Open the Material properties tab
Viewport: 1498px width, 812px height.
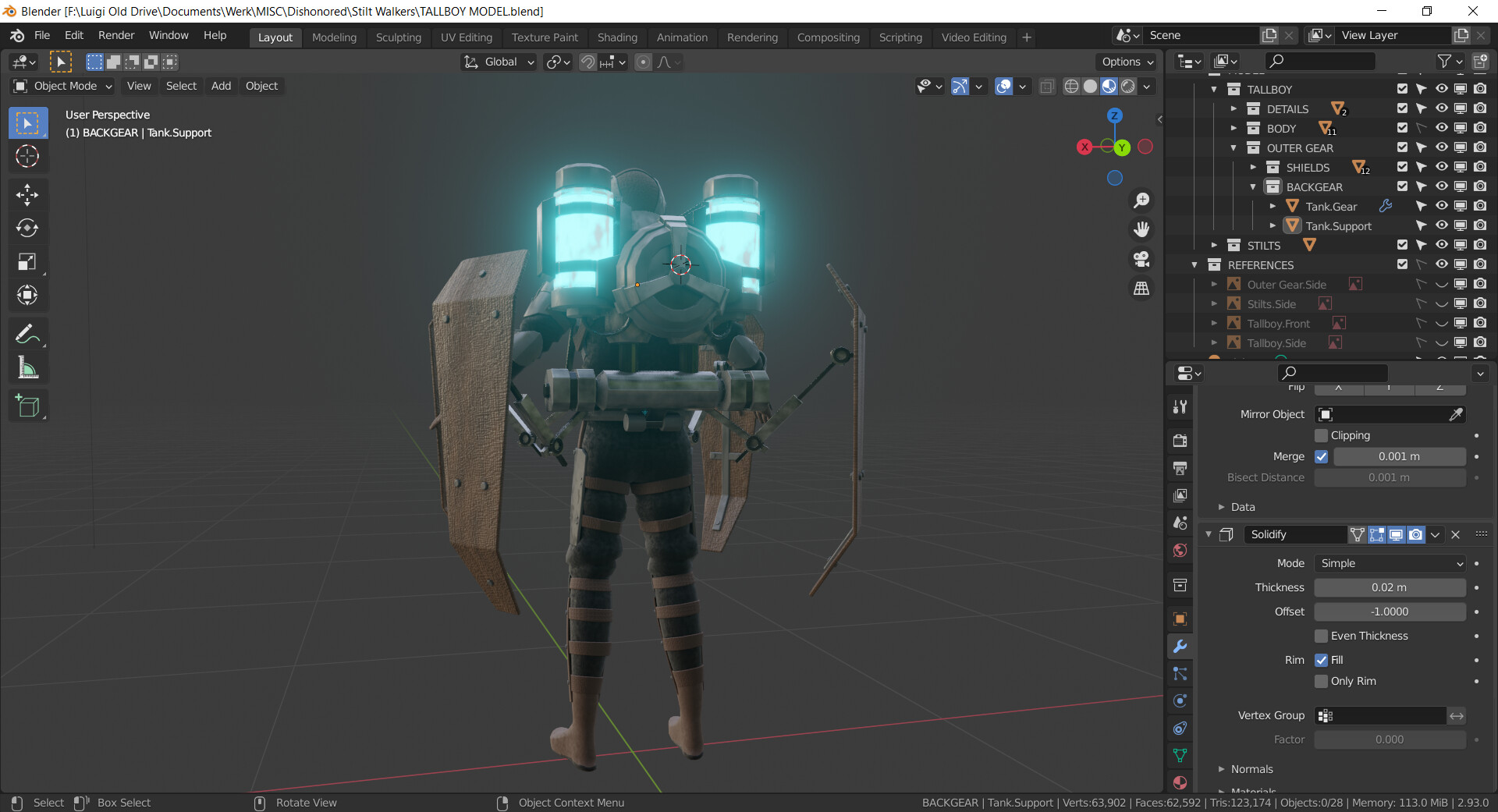[1180, 782]
